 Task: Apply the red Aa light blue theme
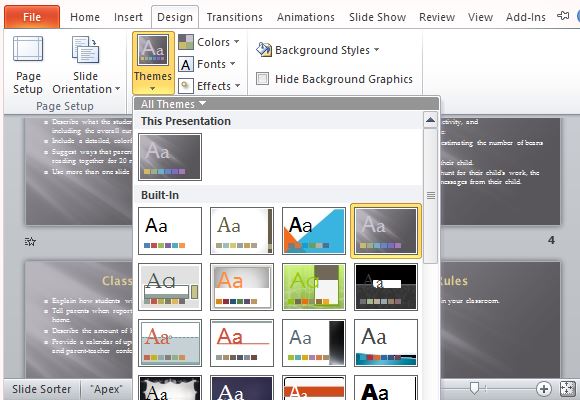[170, 343]
